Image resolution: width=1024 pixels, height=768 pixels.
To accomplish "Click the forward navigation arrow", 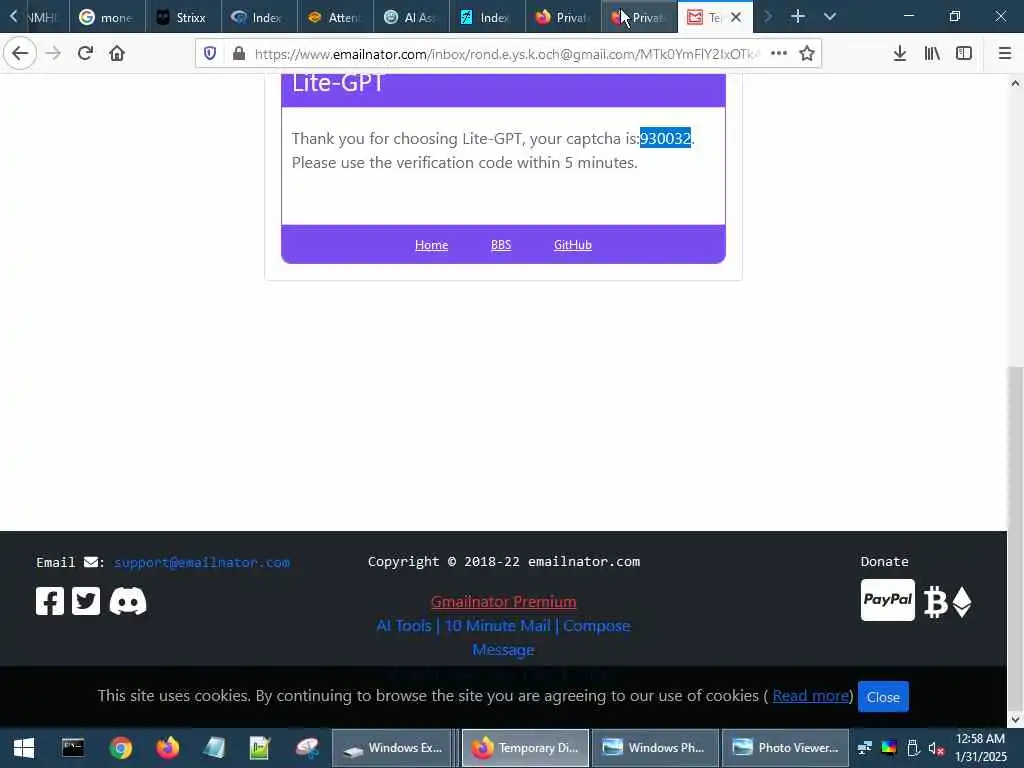I will (x=53, y=54).
